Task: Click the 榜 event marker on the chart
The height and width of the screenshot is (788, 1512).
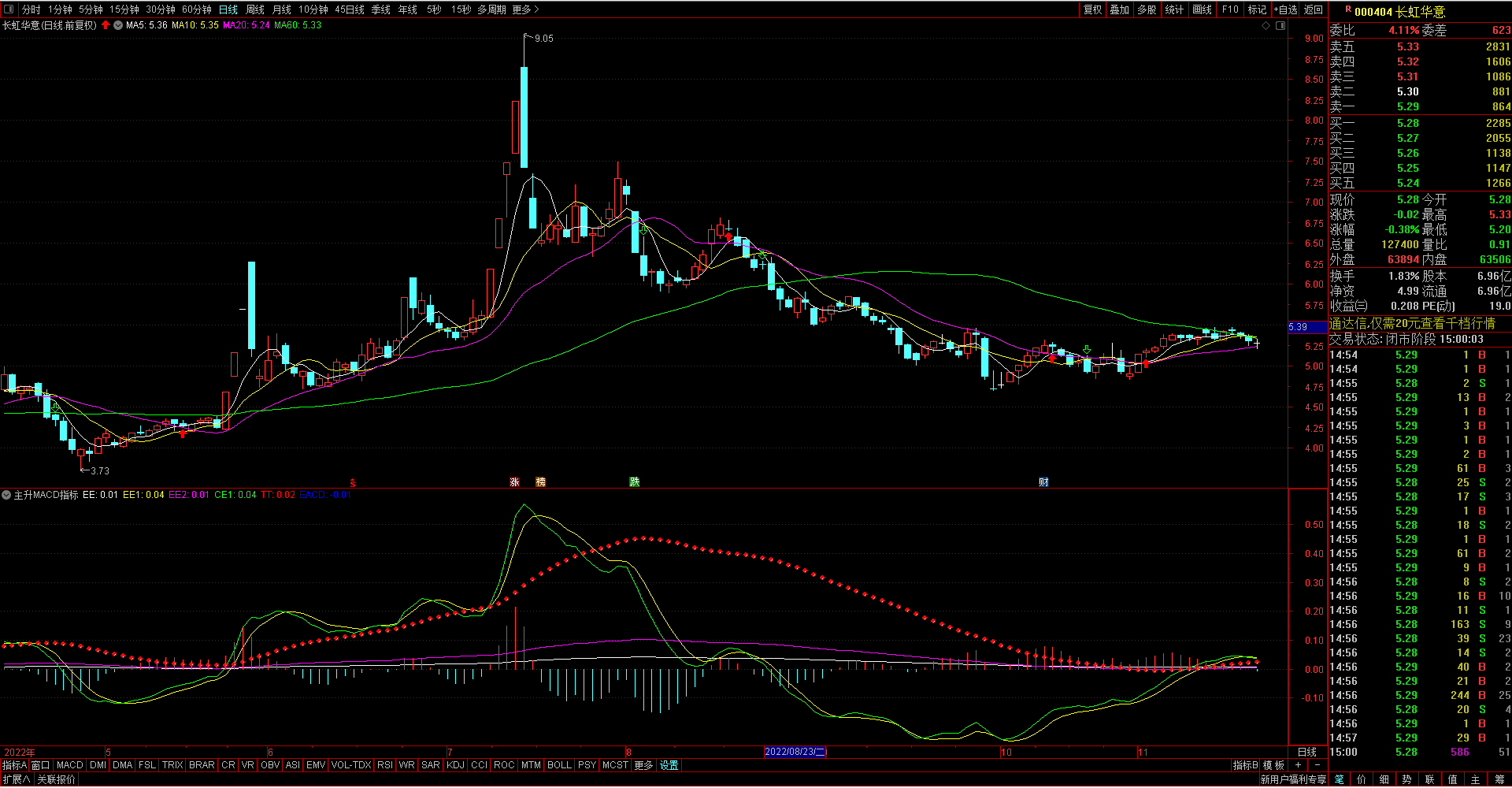Action: pos(541,482)
